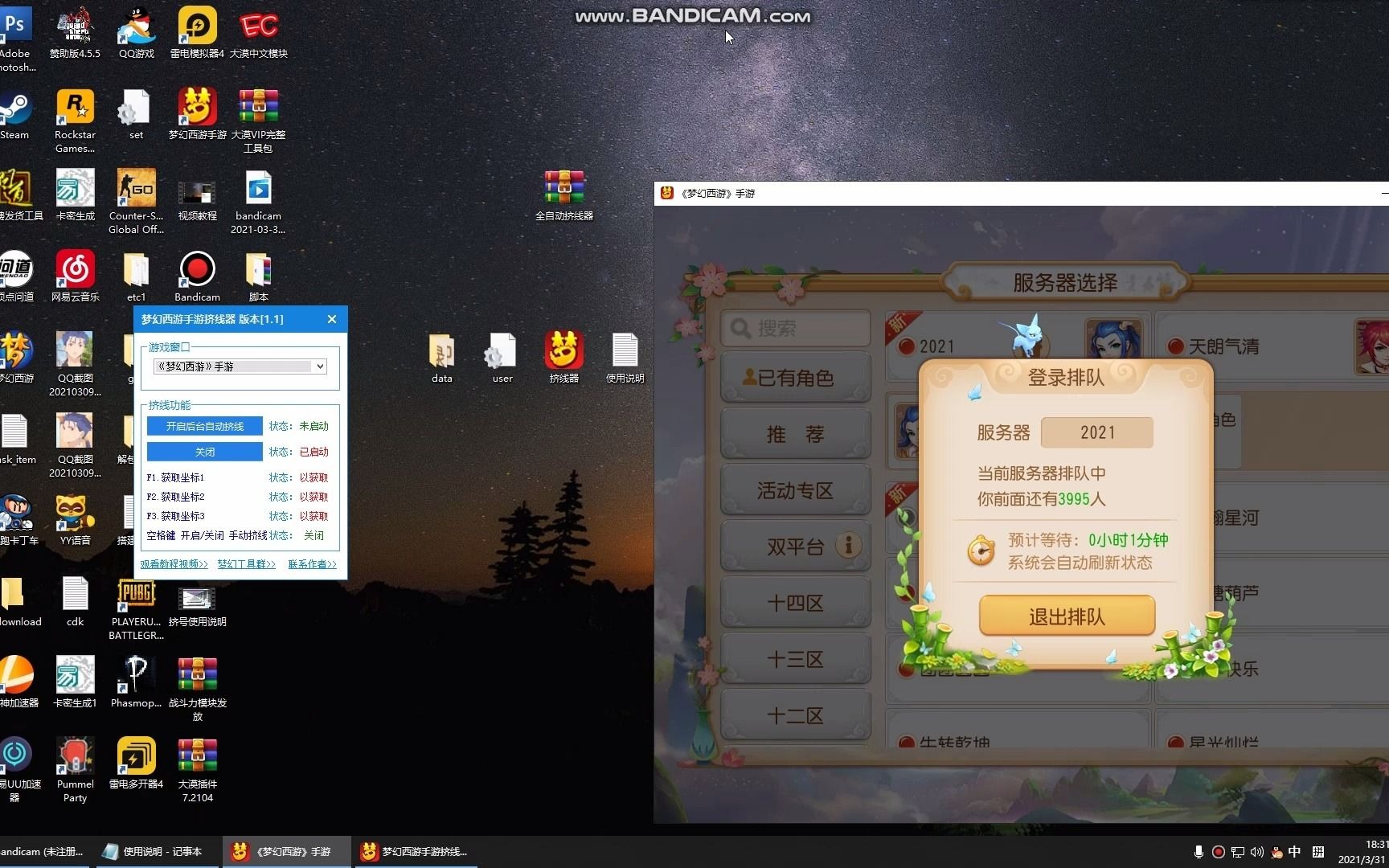Open 脚本 folder icon
This screenshot has width=1389, height=868.
258,276
